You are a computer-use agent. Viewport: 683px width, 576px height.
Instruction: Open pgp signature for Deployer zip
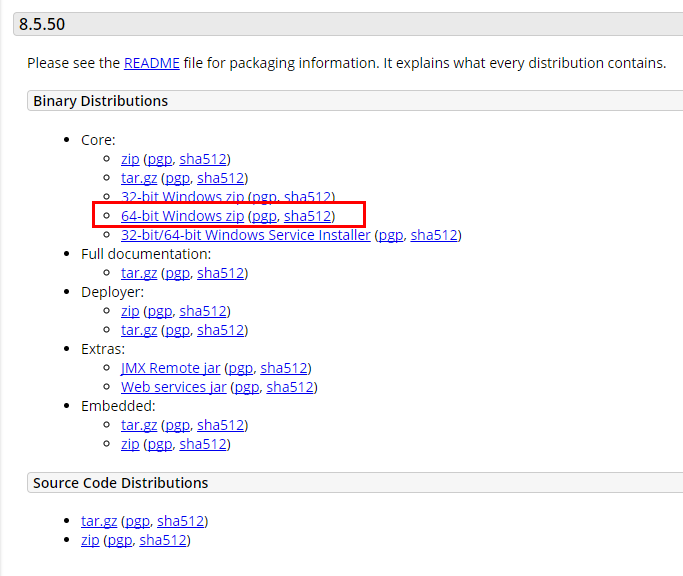(x=160, y=311)
